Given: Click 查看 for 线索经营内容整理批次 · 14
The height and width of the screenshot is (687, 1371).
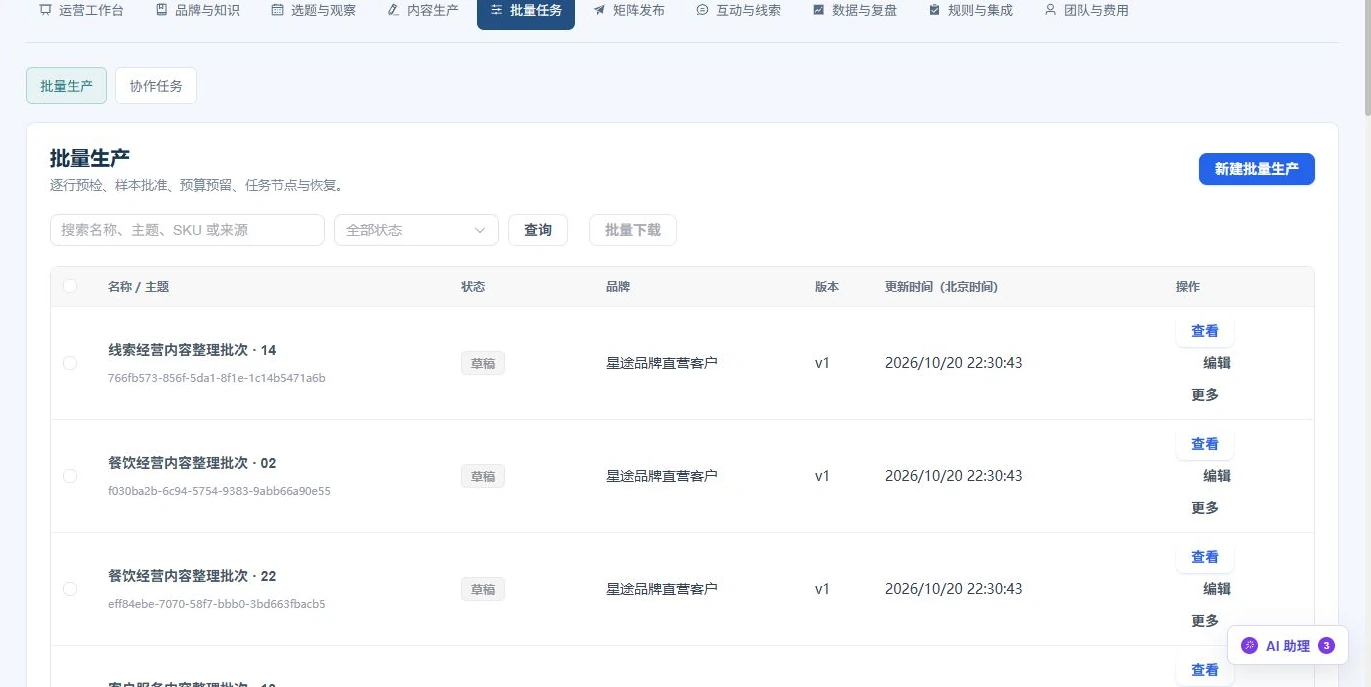Looking at the screenshot, I should point(1205,331).
